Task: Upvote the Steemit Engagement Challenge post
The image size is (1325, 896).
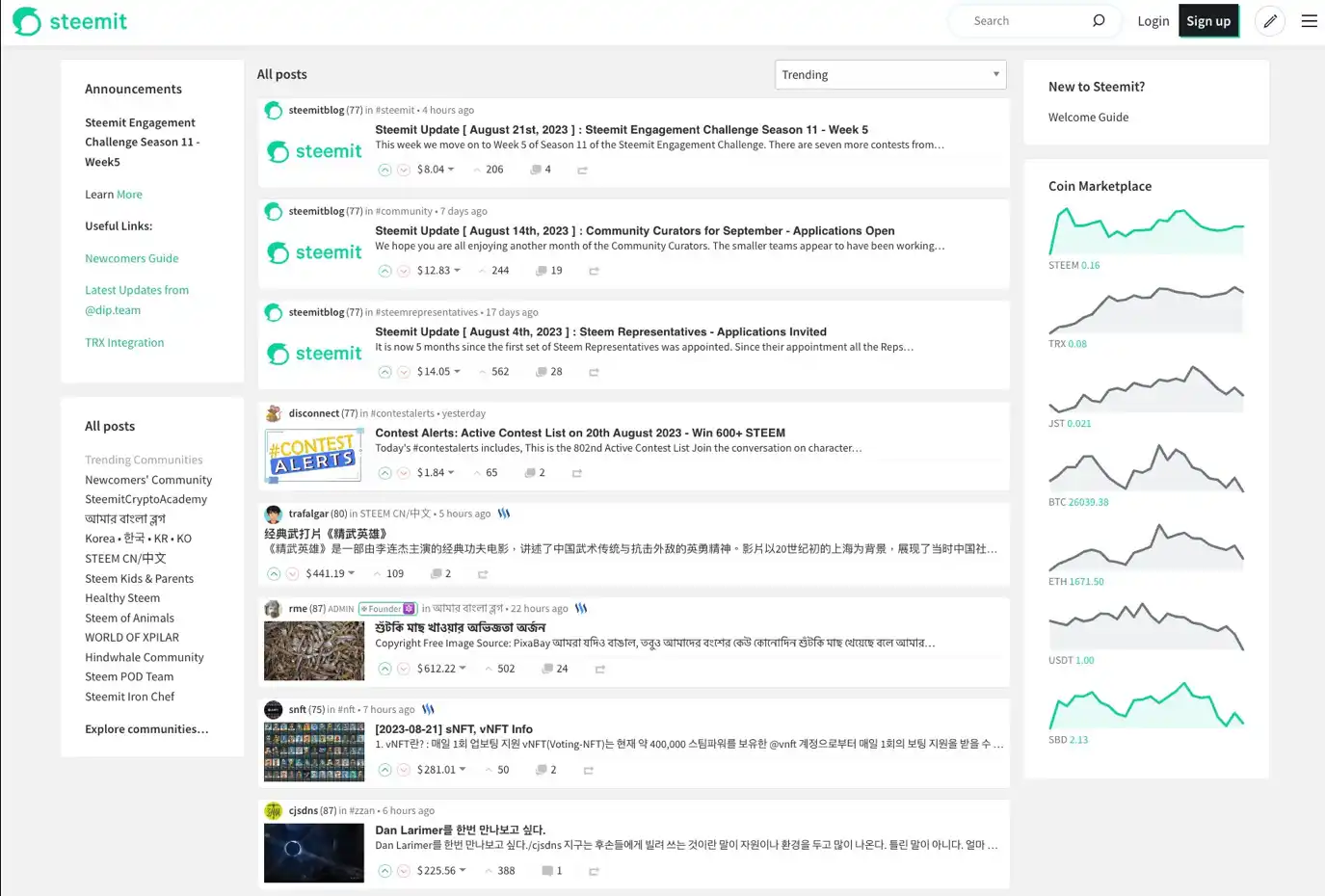Action: (x=383, y=169)
